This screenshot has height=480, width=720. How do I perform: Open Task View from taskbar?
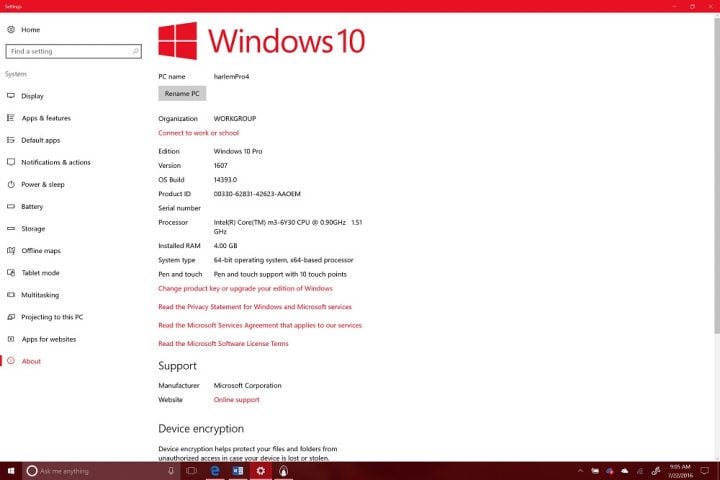coord(191,471)
